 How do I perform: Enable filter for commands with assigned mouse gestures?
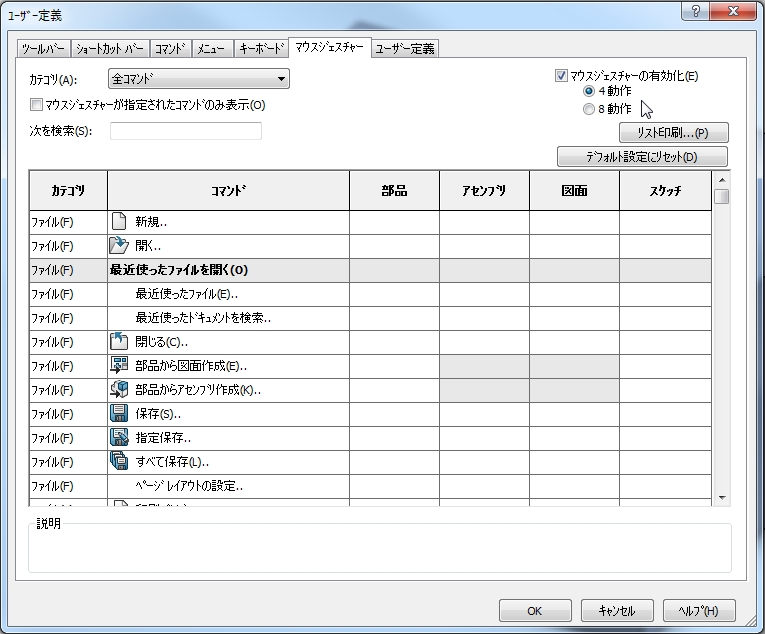tap(37, 104)
